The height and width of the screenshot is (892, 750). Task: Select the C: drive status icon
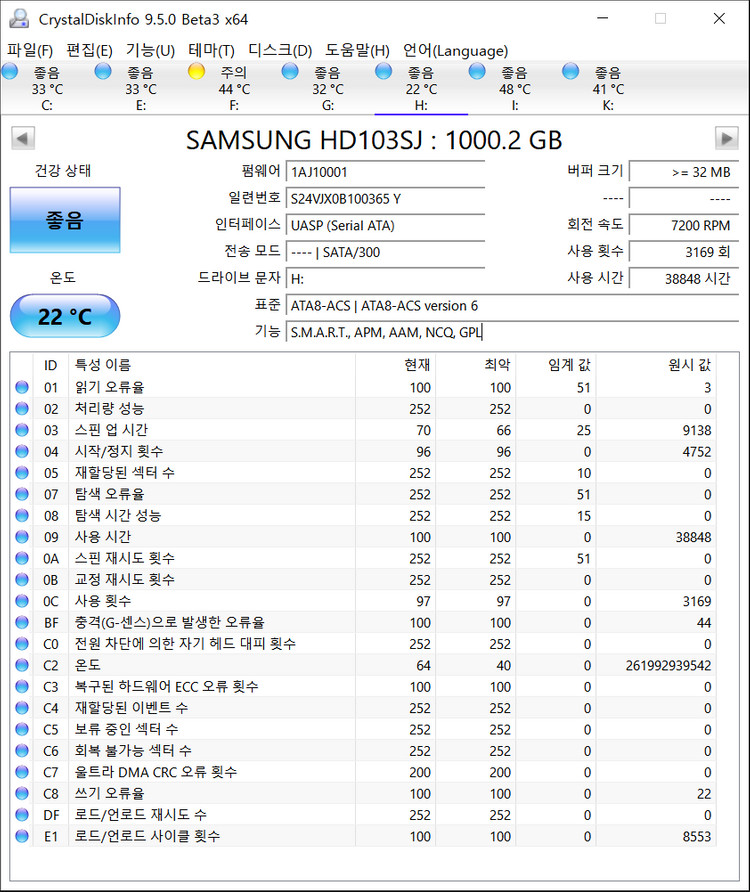(10, 72)
